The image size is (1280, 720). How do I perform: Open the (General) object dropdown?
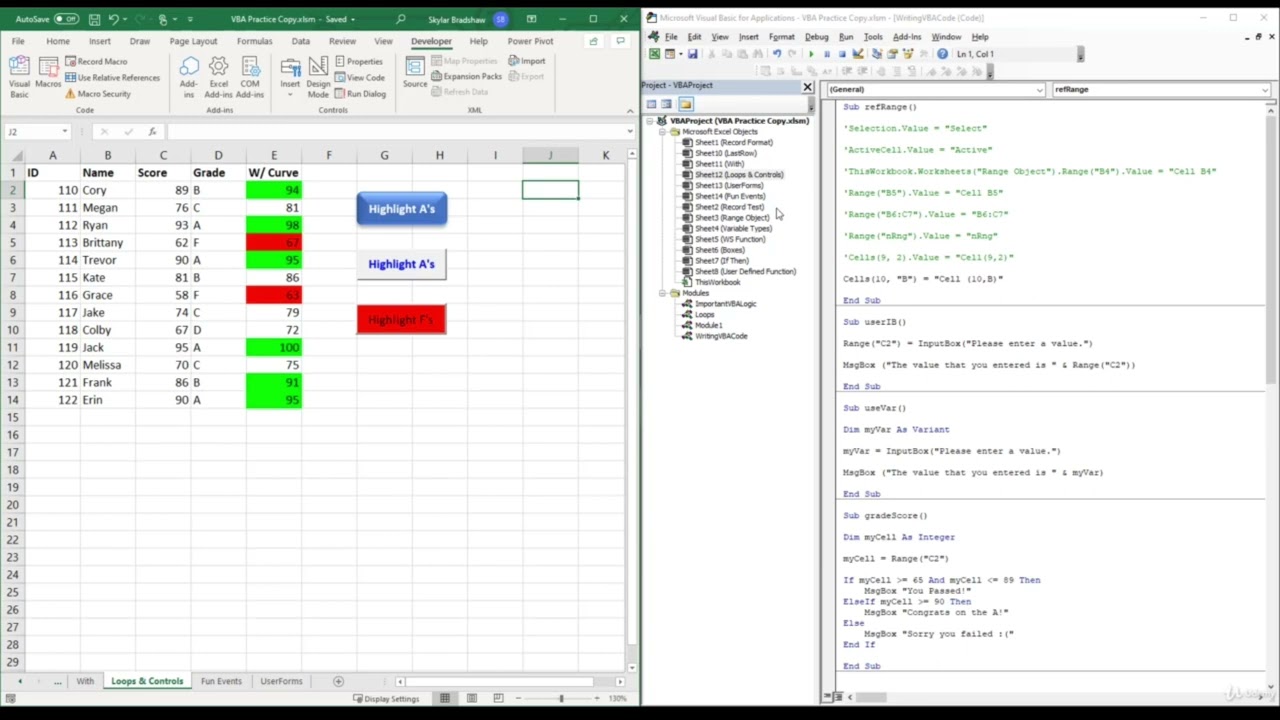tap(1040, 89)
